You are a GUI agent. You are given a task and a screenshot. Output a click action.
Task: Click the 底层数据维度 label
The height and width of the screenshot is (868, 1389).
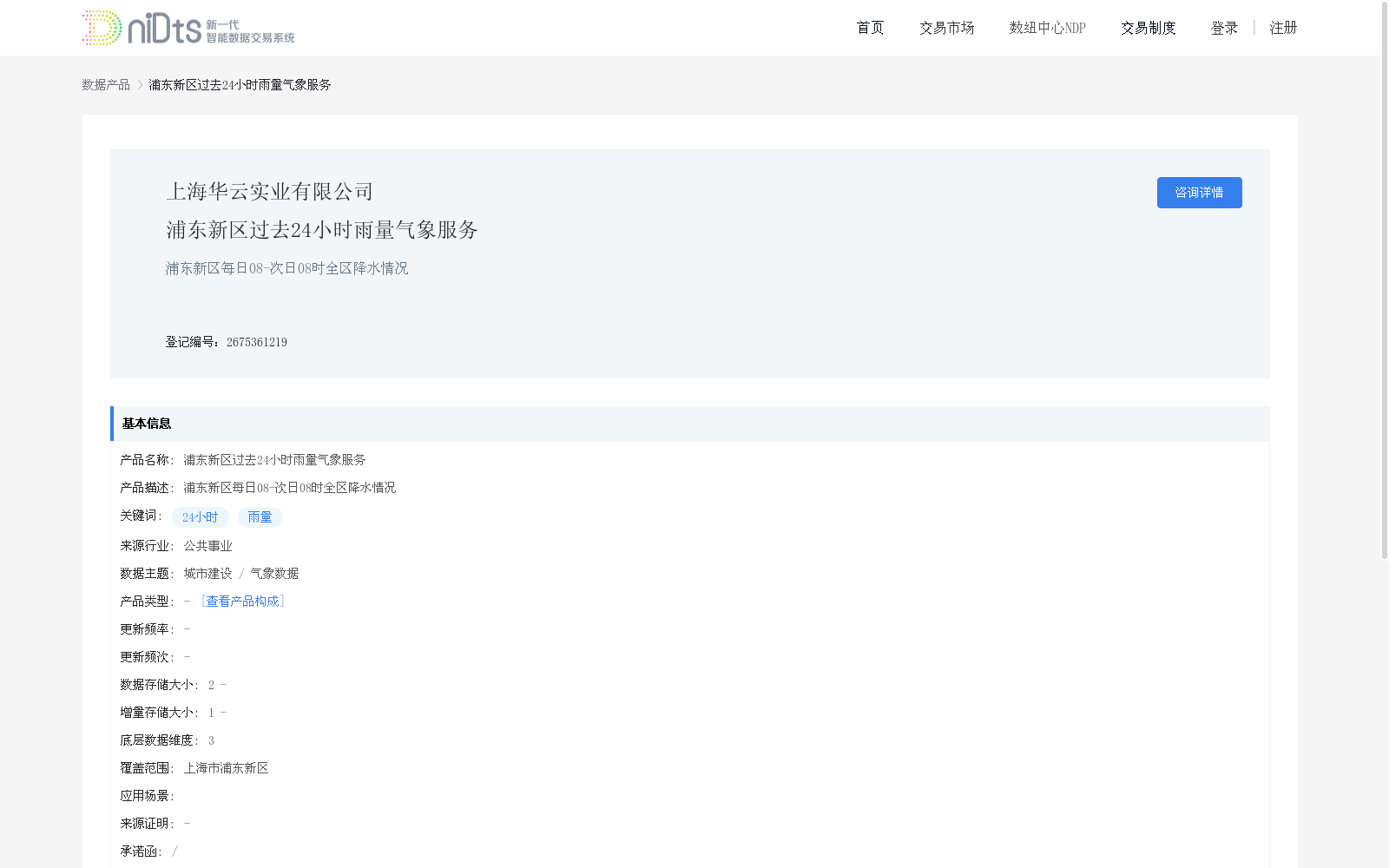(x=160, y=740)
